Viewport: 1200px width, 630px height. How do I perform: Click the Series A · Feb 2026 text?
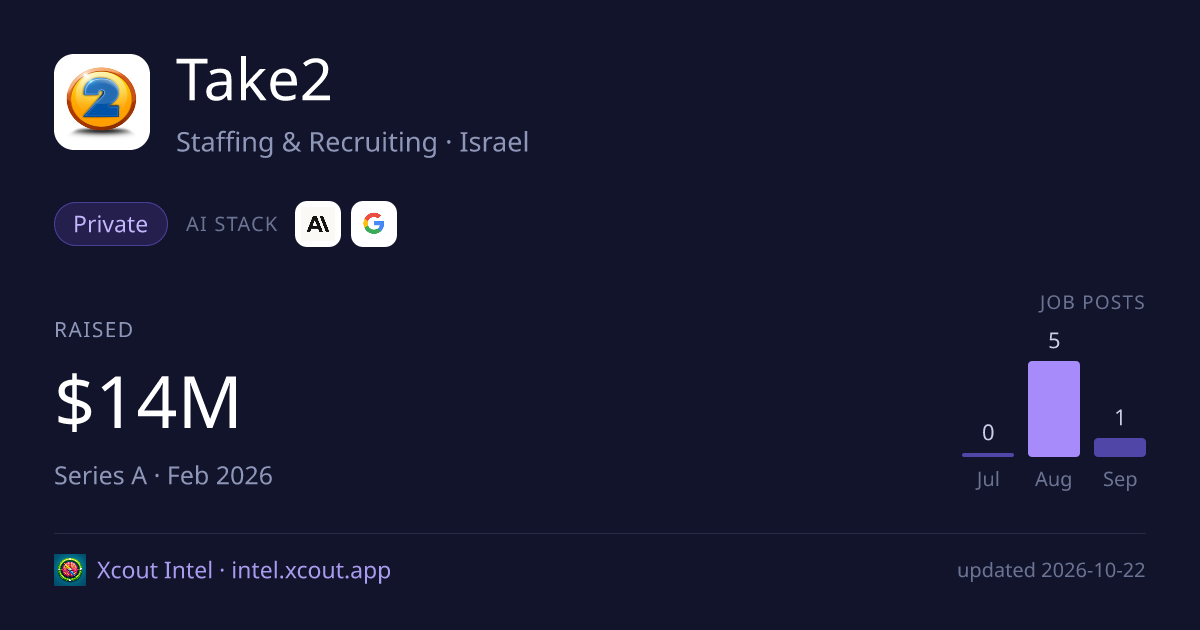(x=163, y=475)
